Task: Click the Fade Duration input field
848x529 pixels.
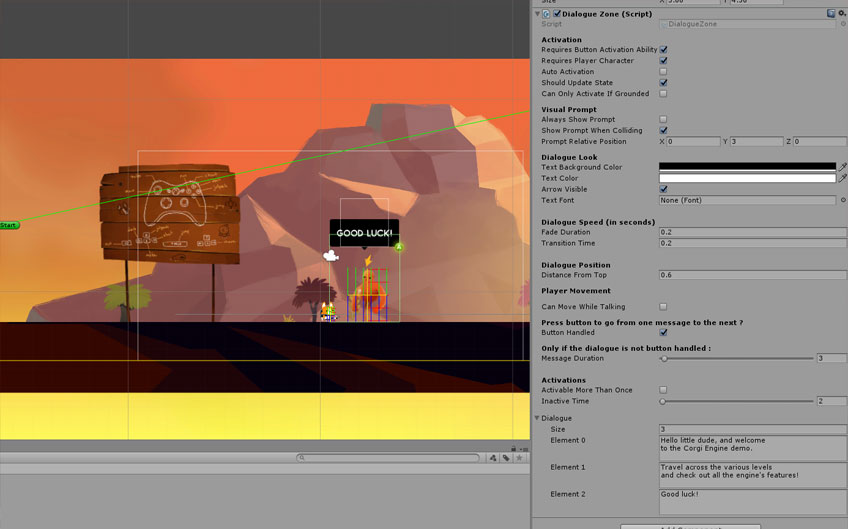Action: click(752, 232)
